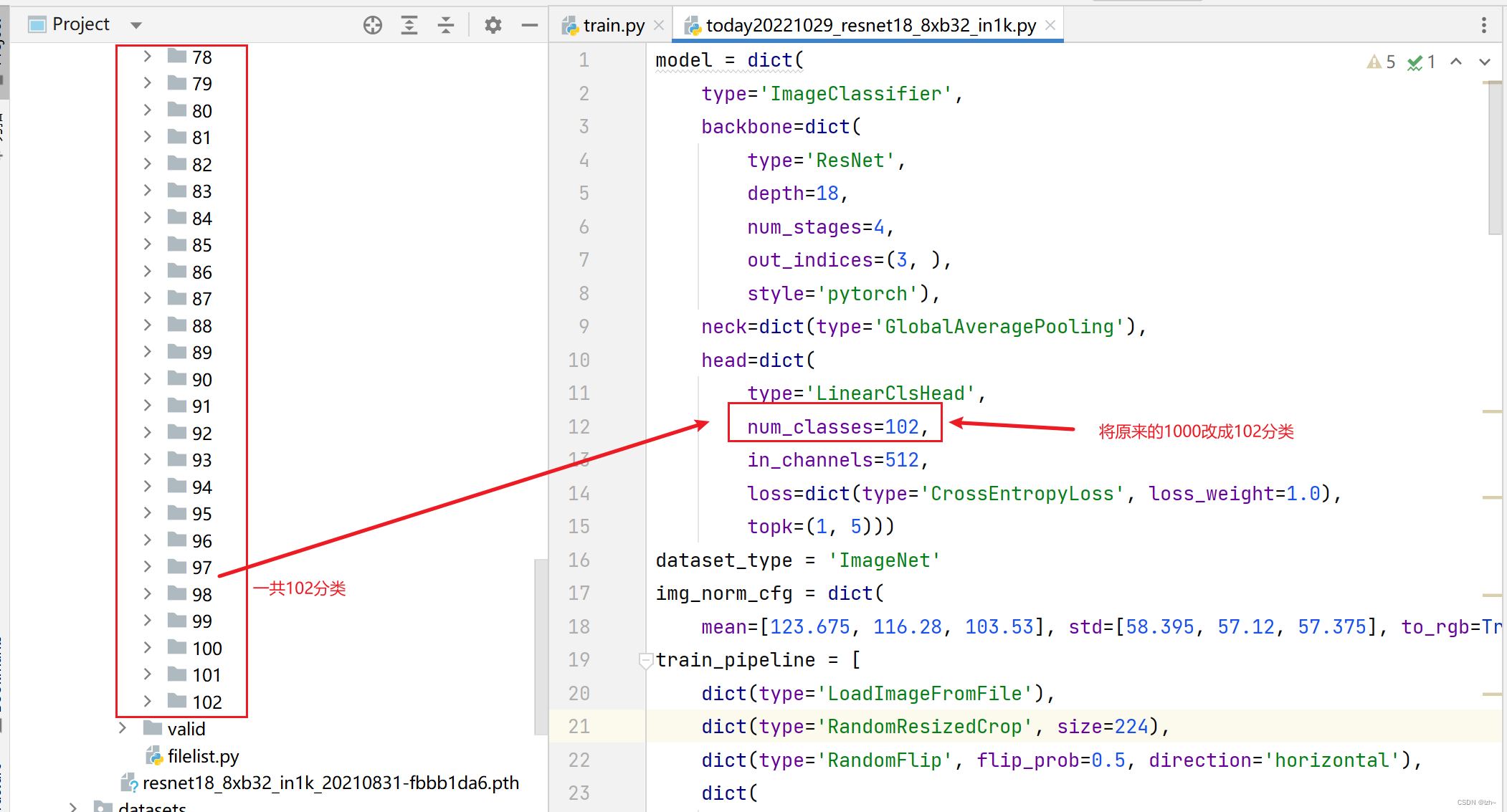1507x812 pixels.
Task: Expand folder 90 in the tree
Action: (x=147, y=378)
